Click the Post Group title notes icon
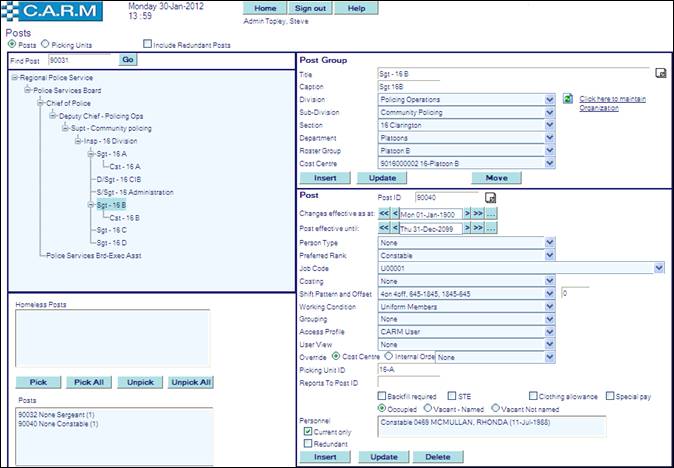The image size is (674, 468). pyautogui.click(x=660, y=74)
